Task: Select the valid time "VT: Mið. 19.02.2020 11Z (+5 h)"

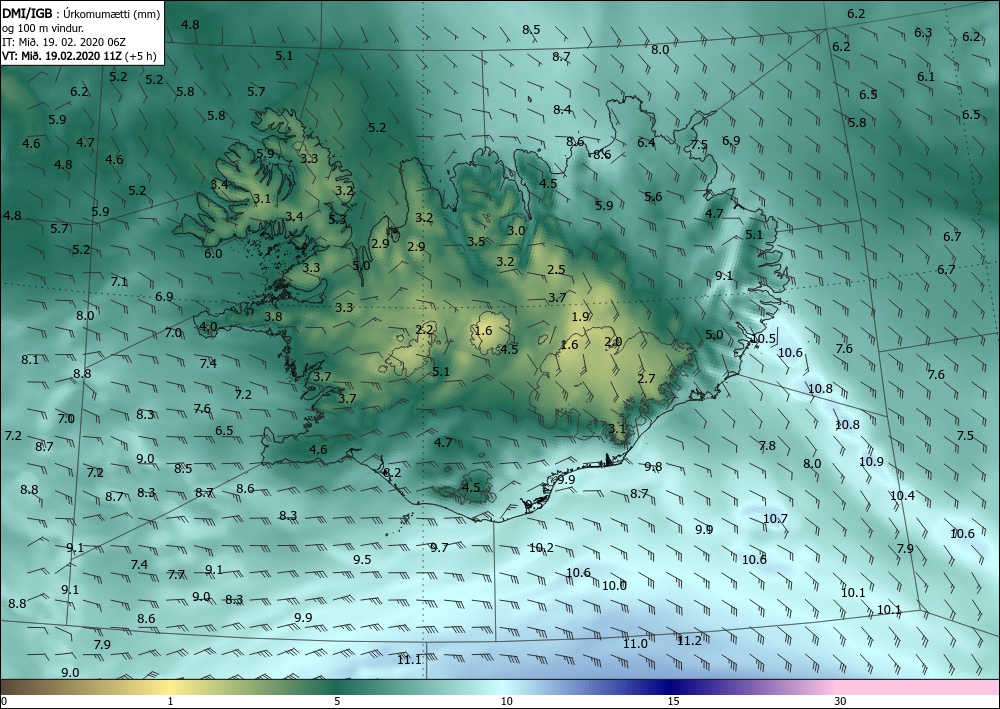Action: click(x=79, y=55)
